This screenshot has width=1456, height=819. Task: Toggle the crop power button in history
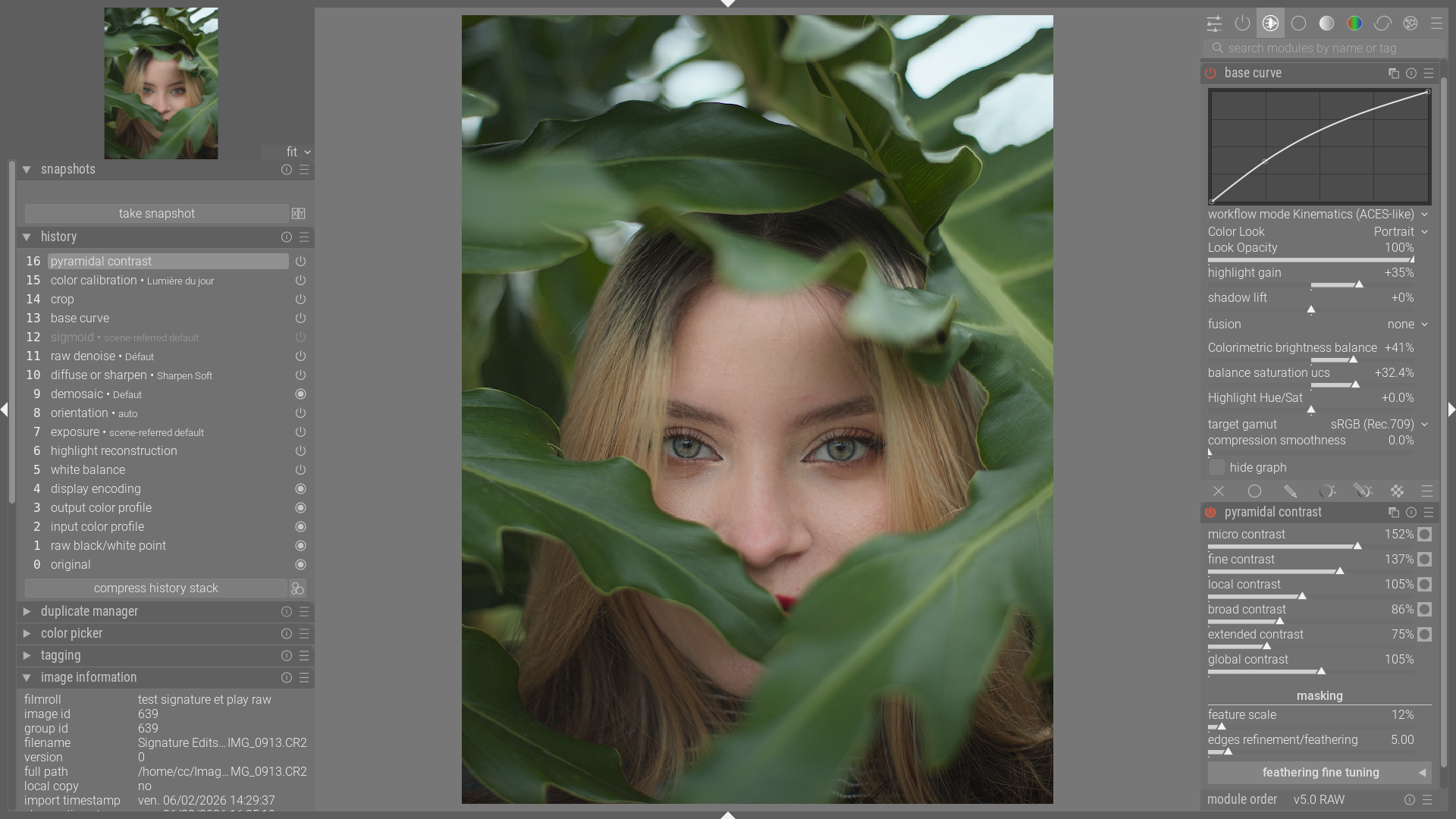tap(300, 300)
